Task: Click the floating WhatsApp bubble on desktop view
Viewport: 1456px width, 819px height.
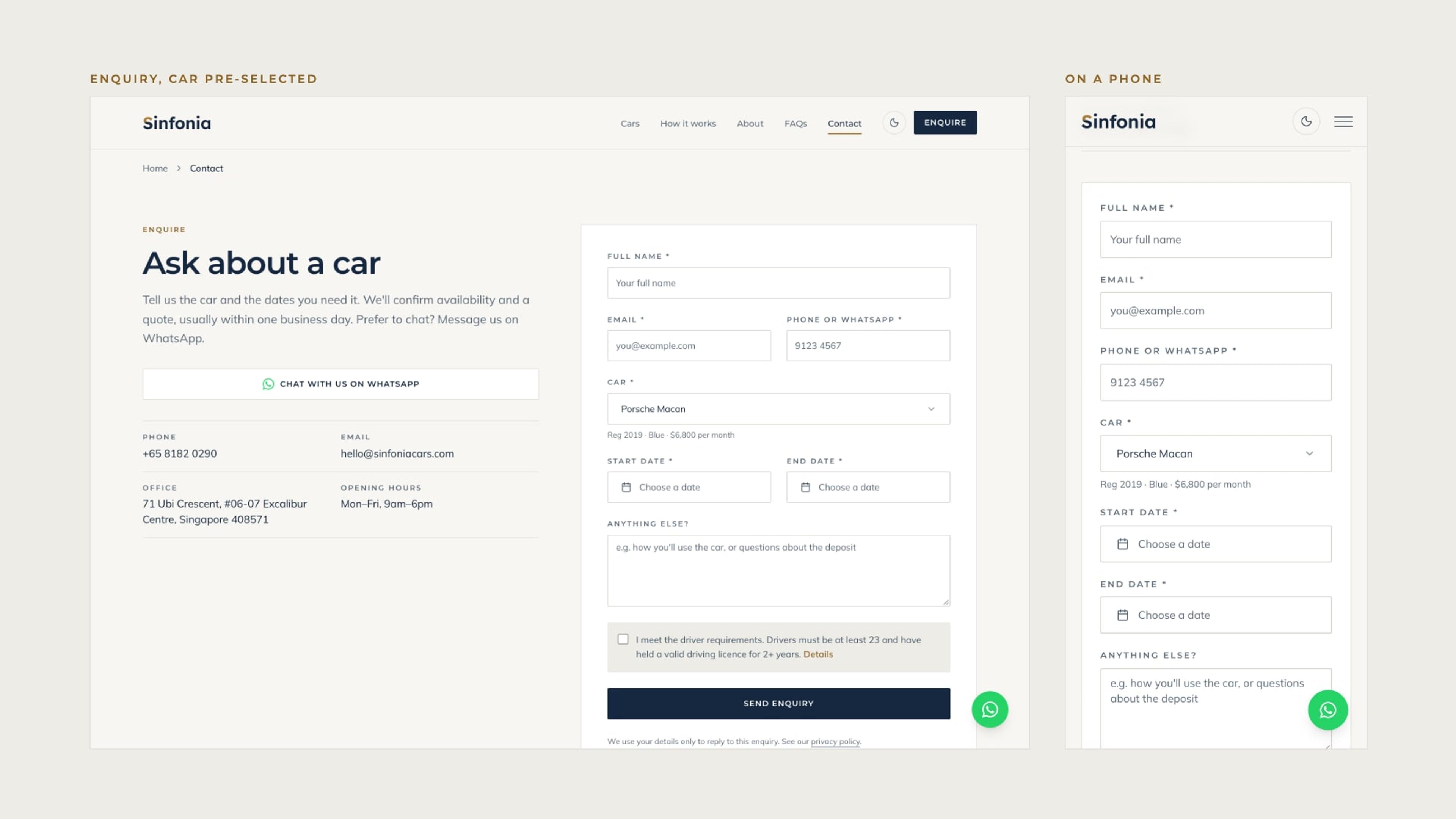Action: (x=990, y=709)
